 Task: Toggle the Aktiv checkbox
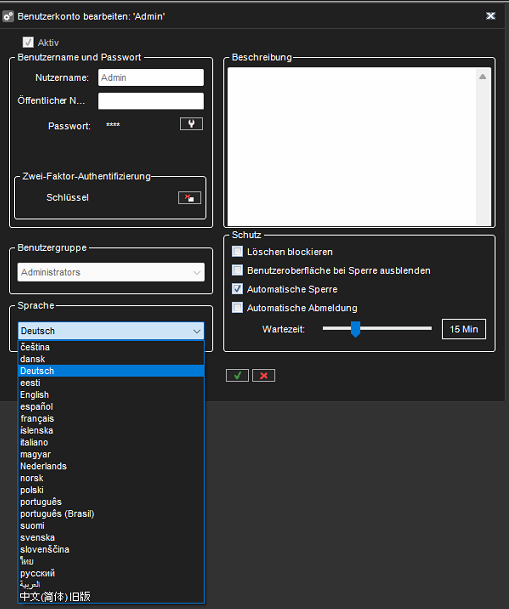[x=28, y=42]
